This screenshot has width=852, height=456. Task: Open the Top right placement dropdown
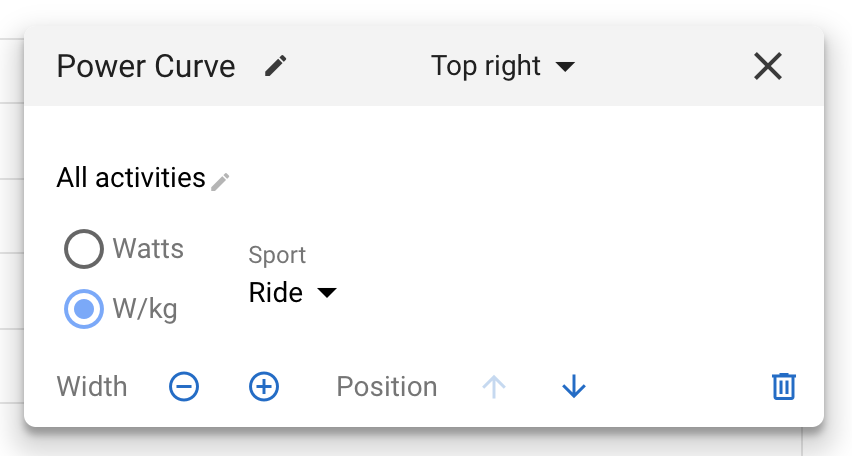tap(501, 67)
